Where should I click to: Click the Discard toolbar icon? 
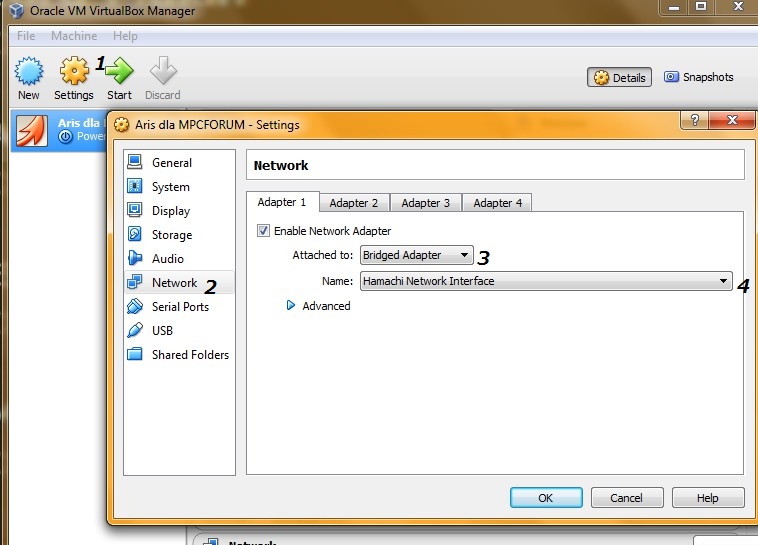pyautogui.click(x=163, y=71)
